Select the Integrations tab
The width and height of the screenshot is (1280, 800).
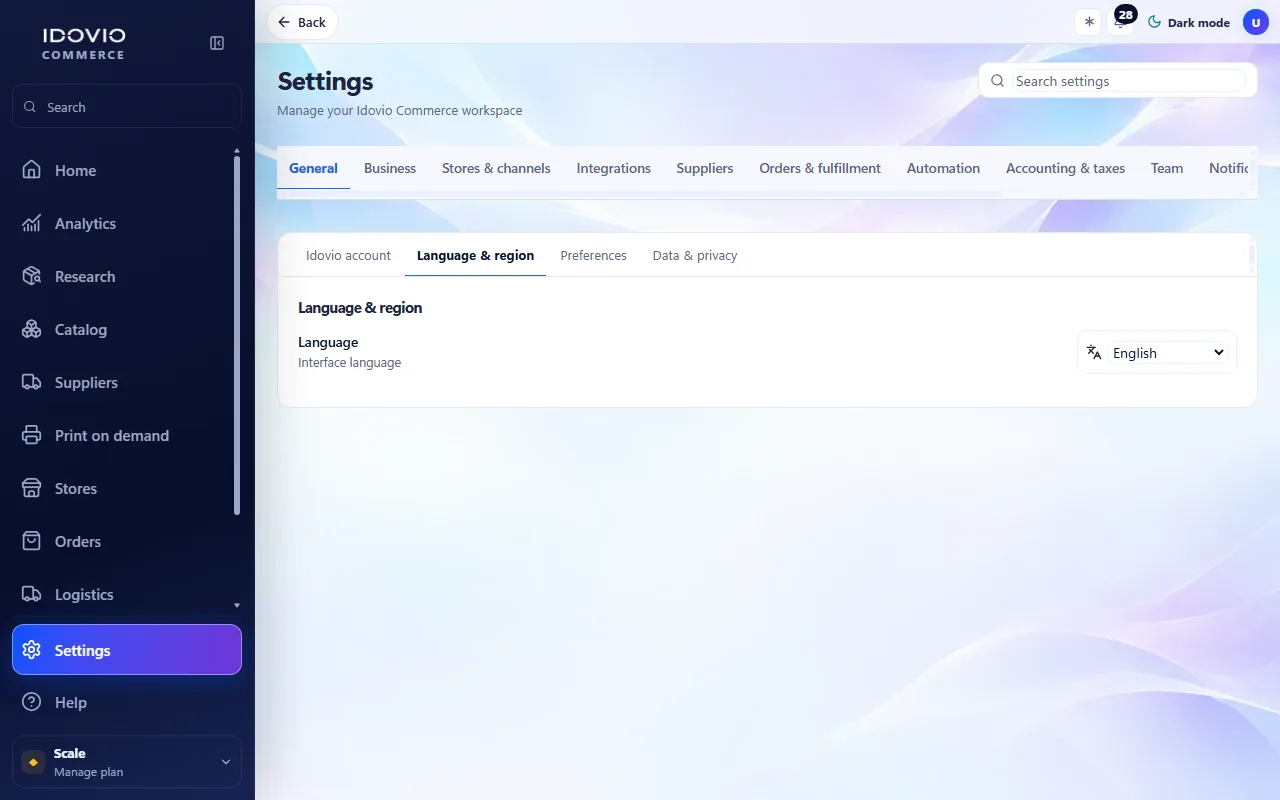click(614, 168)
